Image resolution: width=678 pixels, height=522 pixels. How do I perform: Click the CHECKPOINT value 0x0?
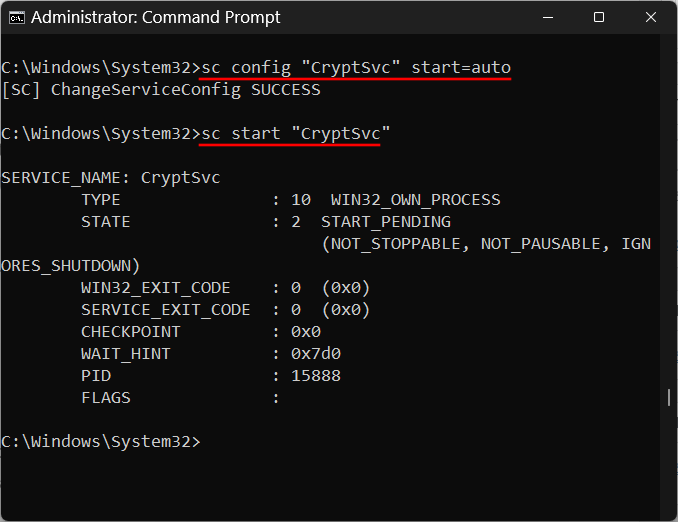tap(305, 331)
